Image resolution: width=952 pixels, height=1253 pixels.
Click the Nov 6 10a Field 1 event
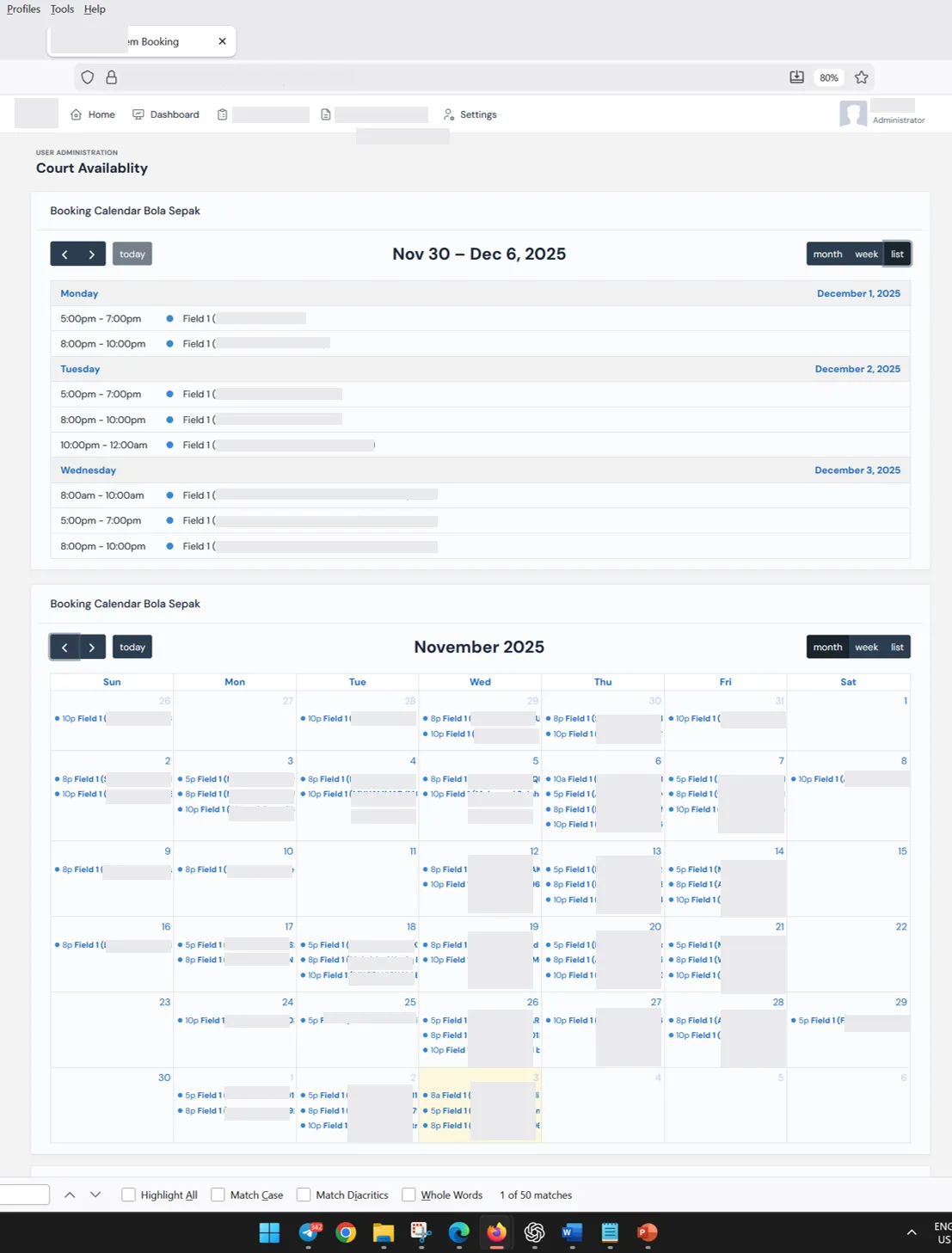(604, 779)
